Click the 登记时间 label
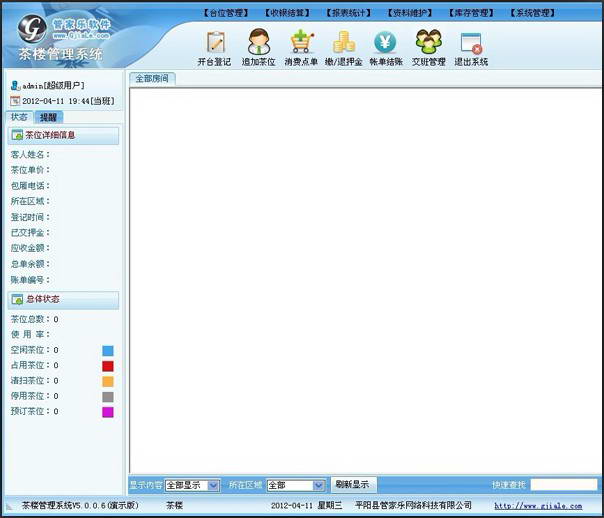Viewport: 604px width, 518px height. [30, 217]
